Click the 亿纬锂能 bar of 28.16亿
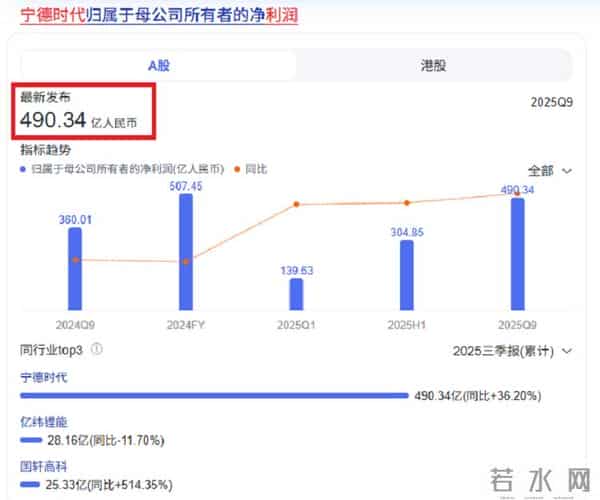This screenshot has height=500, width=600. [x=31, y=440]
